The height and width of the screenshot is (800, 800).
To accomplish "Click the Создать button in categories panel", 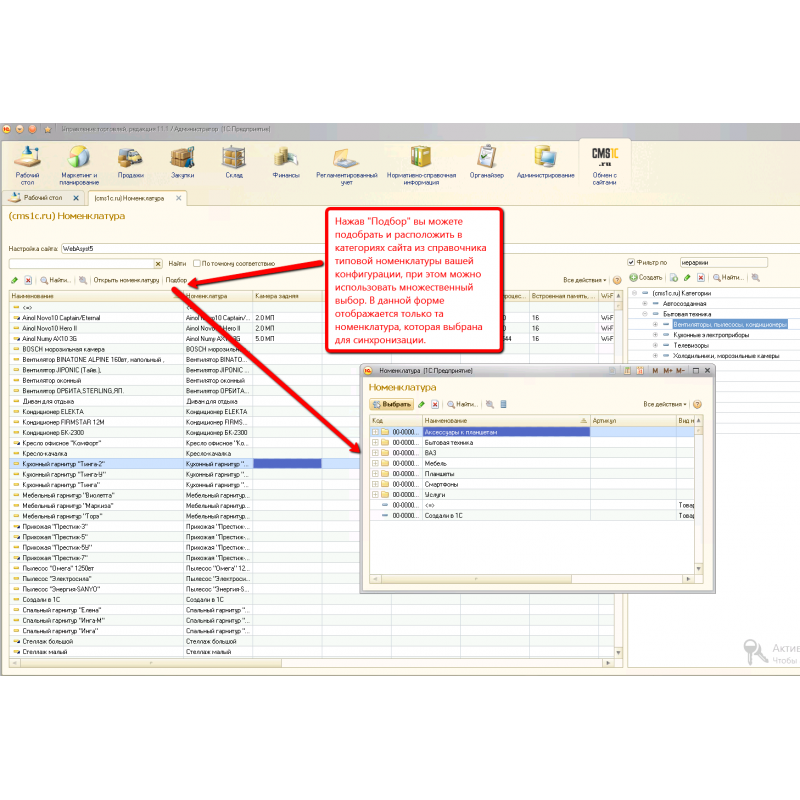I will tap(646, 278).
